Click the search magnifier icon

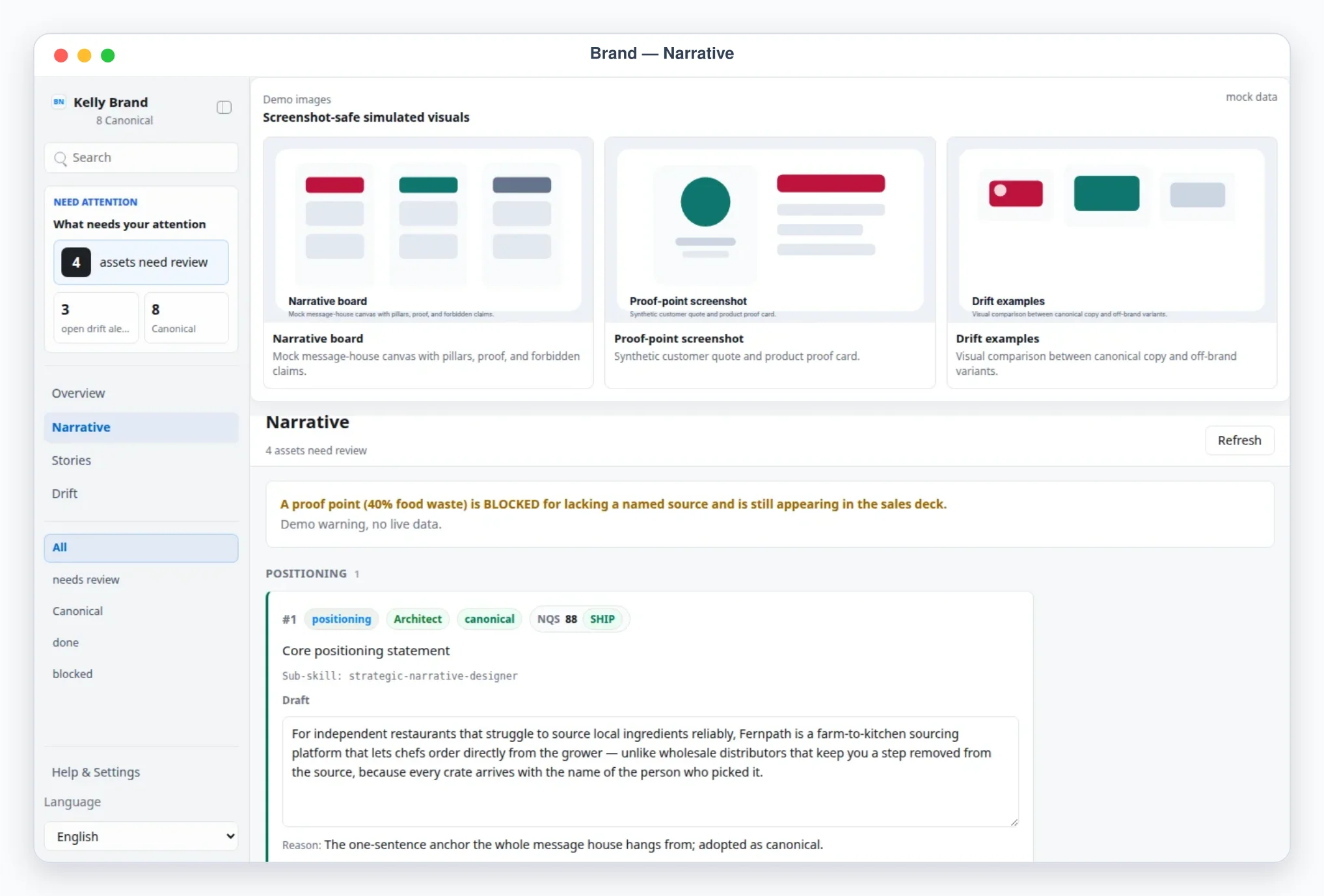click(61, 158)
